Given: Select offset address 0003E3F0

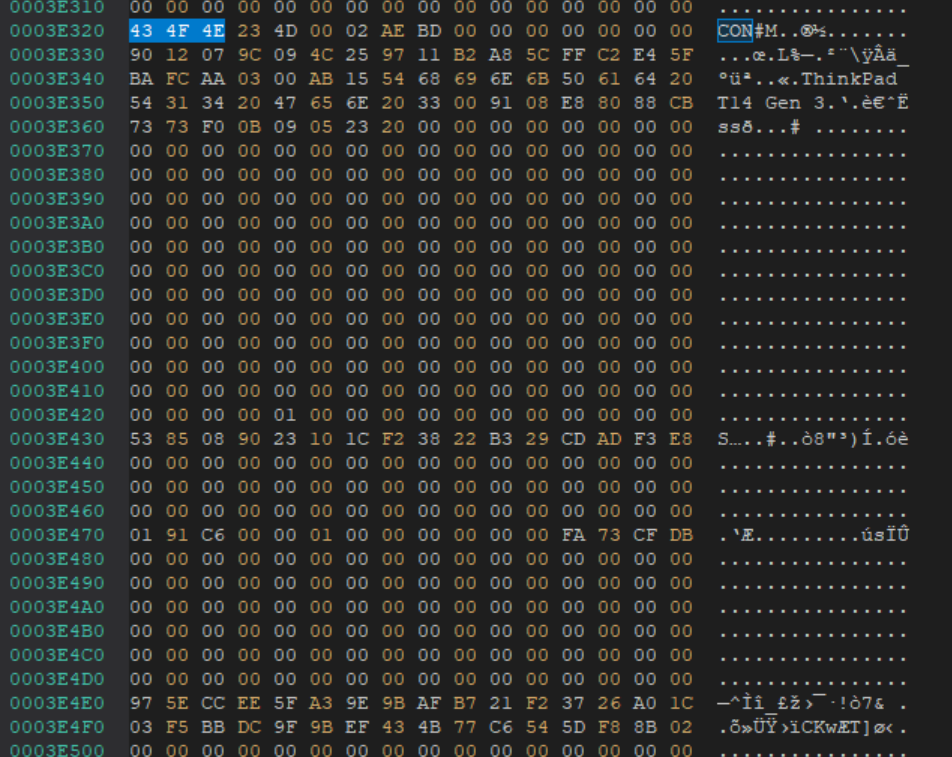Looking at the screenshot, I should pyautogui.click(x=57, y=343).
